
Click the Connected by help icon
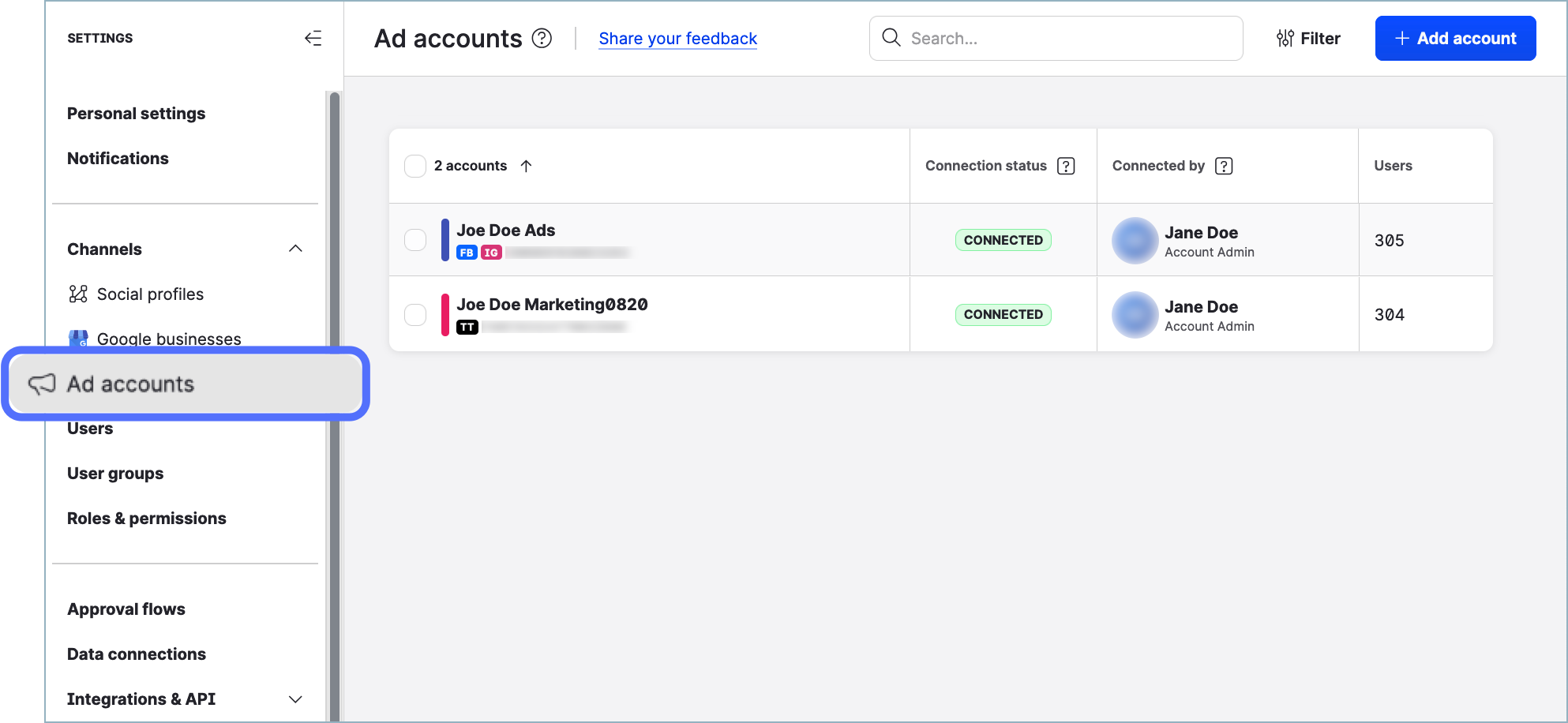1224,166
